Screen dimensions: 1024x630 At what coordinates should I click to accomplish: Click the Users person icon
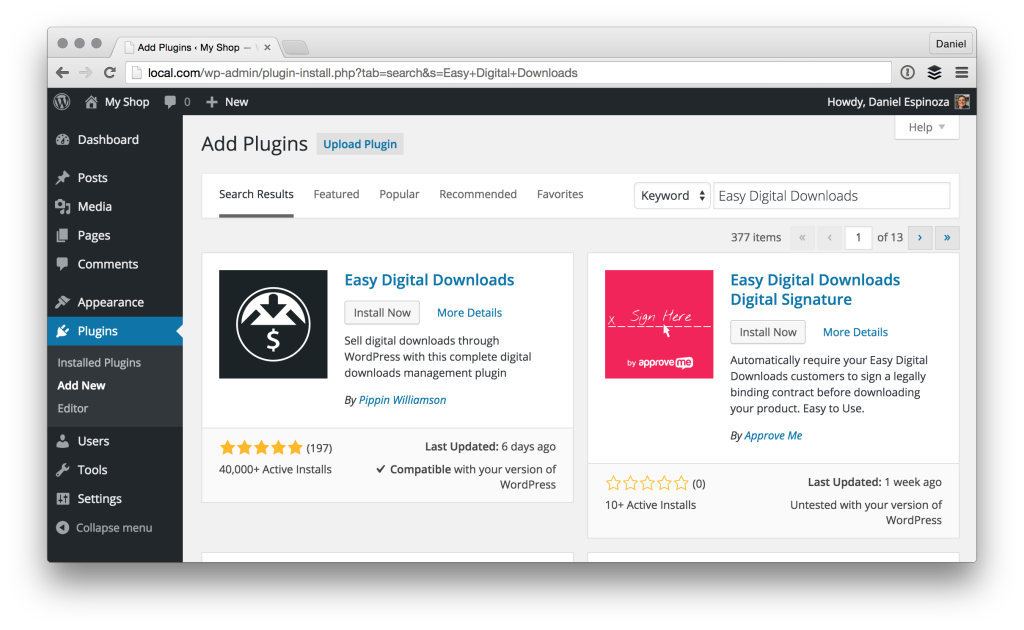[x=63, y=441]
